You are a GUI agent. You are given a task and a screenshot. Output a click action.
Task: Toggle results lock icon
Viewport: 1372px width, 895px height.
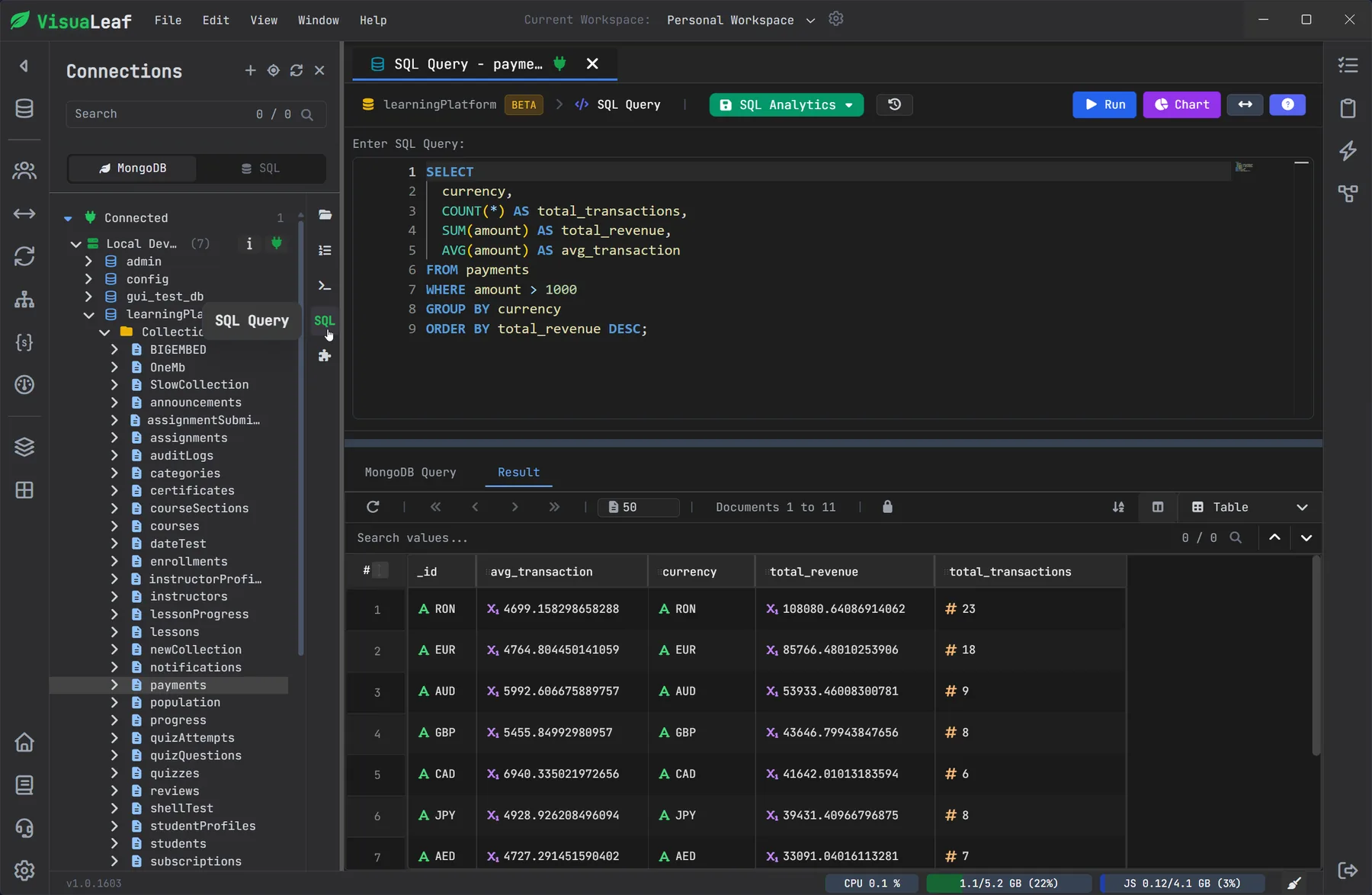point(887,507)
